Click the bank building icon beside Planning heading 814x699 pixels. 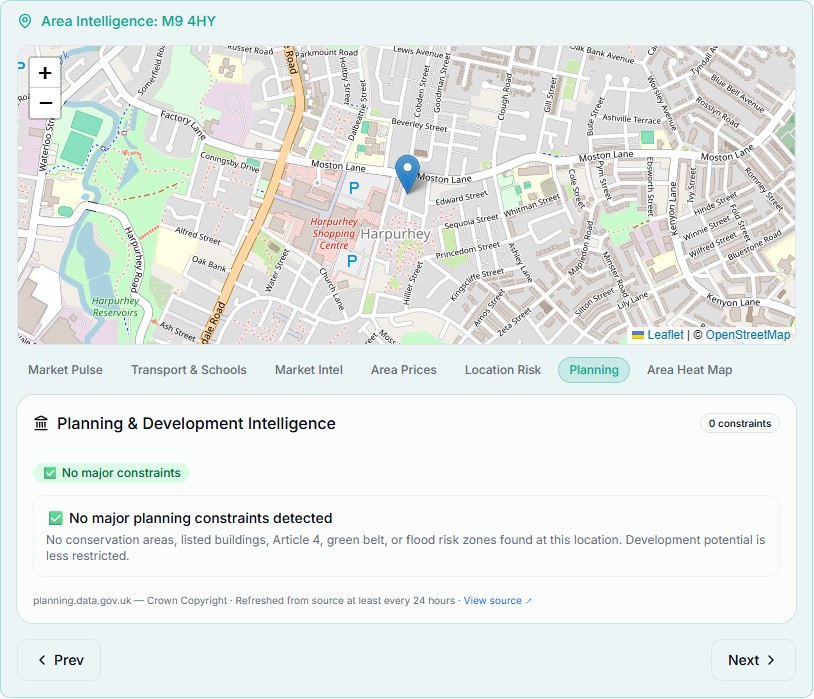[x=41, y=423]
